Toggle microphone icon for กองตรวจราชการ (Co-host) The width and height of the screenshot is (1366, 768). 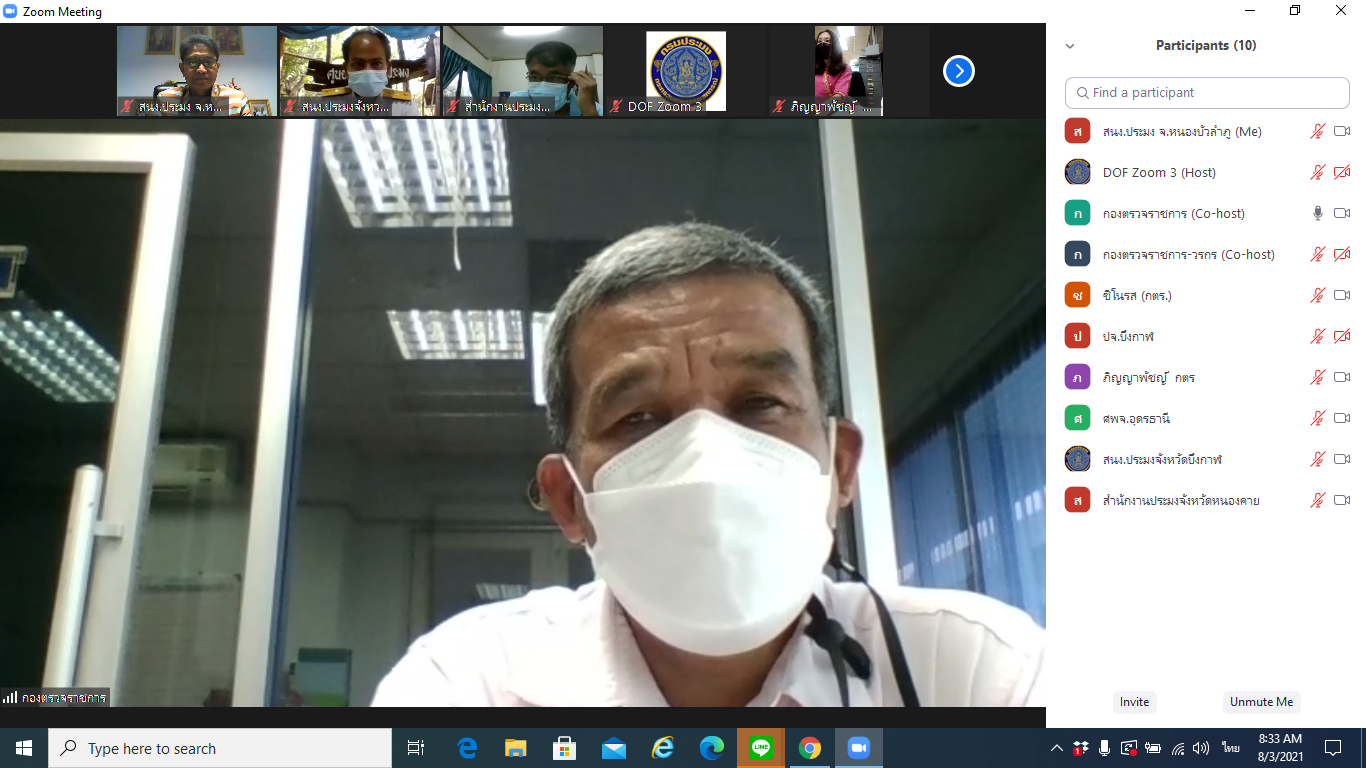pyautogui.click(x=1318, y=213)
